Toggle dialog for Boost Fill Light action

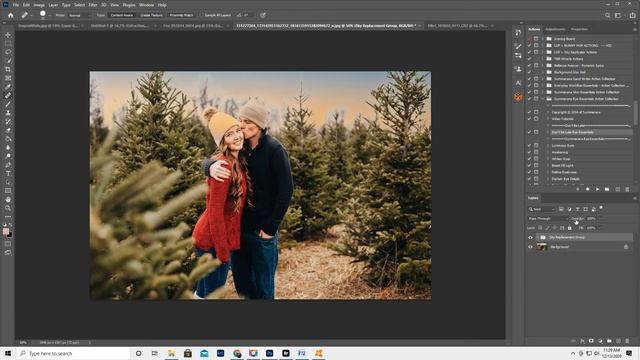pos(536,165)
